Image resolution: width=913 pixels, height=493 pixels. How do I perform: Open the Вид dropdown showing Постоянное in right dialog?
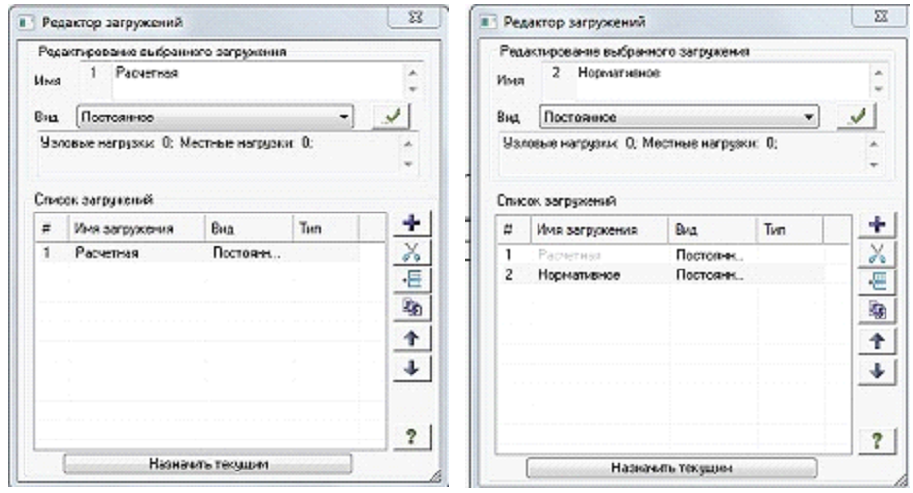679,117
